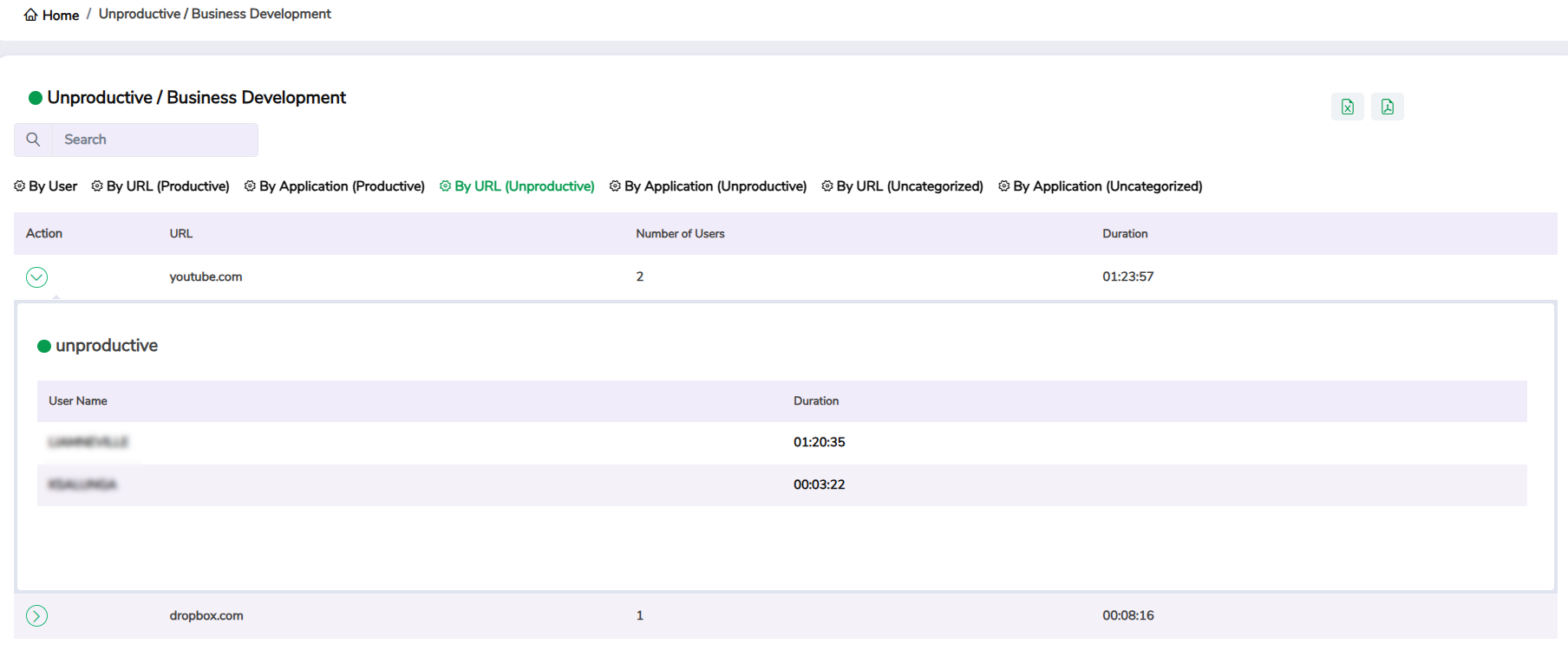Switch to By URL (Productive) tab
Image resolution: width=1568 pixels, height=650 pixels.
(167, 186)
